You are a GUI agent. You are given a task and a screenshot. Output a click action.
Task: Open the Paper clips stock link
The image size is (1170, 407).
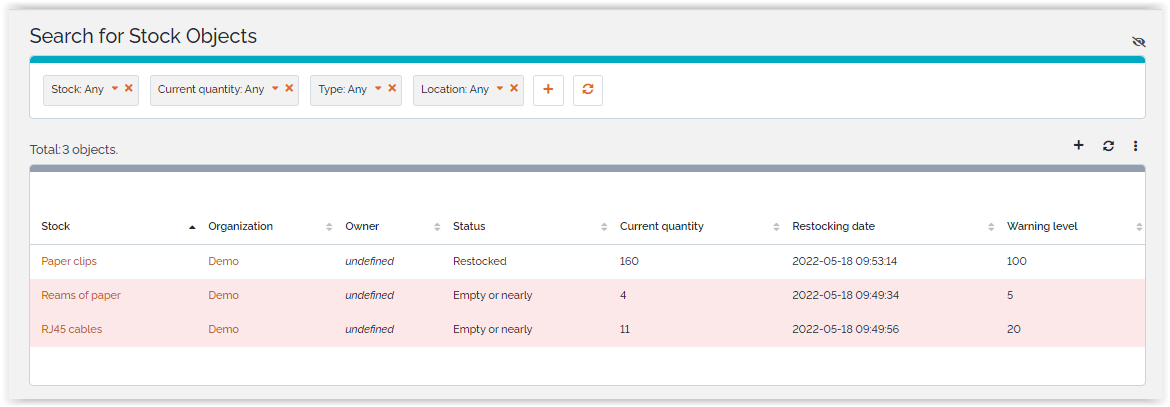click(69, 261)
